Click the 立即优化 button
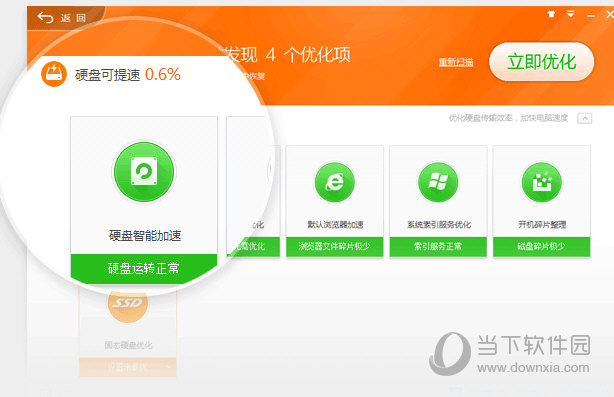The image size is (614, 397). click(542, 62)
